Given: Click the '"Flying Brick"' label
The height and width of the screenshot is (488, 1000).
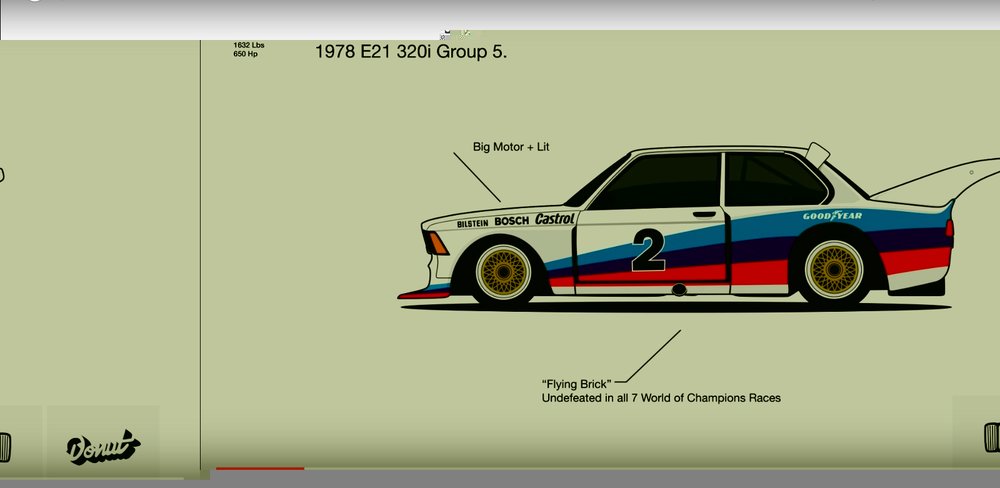Looking at the screenshot, I should point(577,384).
